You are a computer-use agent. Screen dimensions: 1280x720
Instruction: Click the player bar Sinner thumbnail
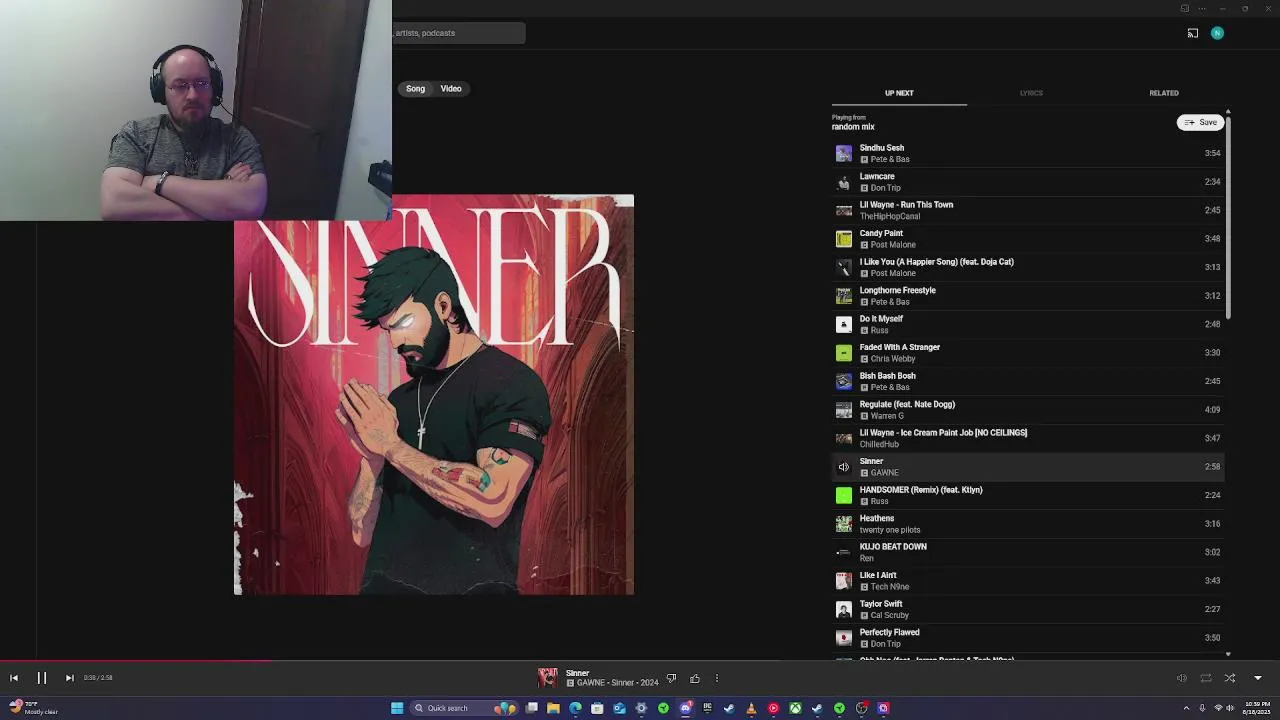coord(548,678)
